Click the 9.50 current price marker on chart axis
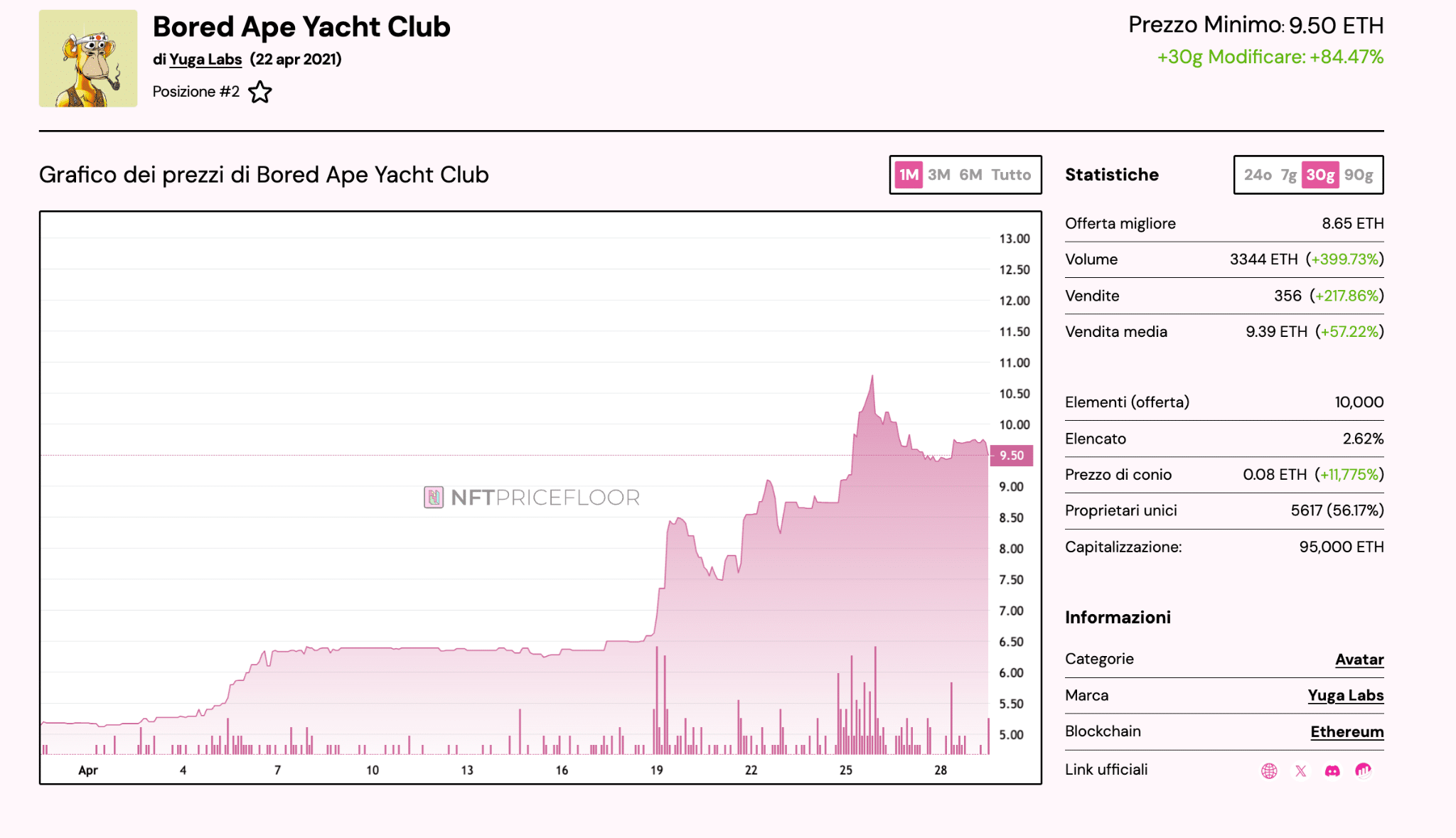1456x838 pixels. coord(1012,456)
